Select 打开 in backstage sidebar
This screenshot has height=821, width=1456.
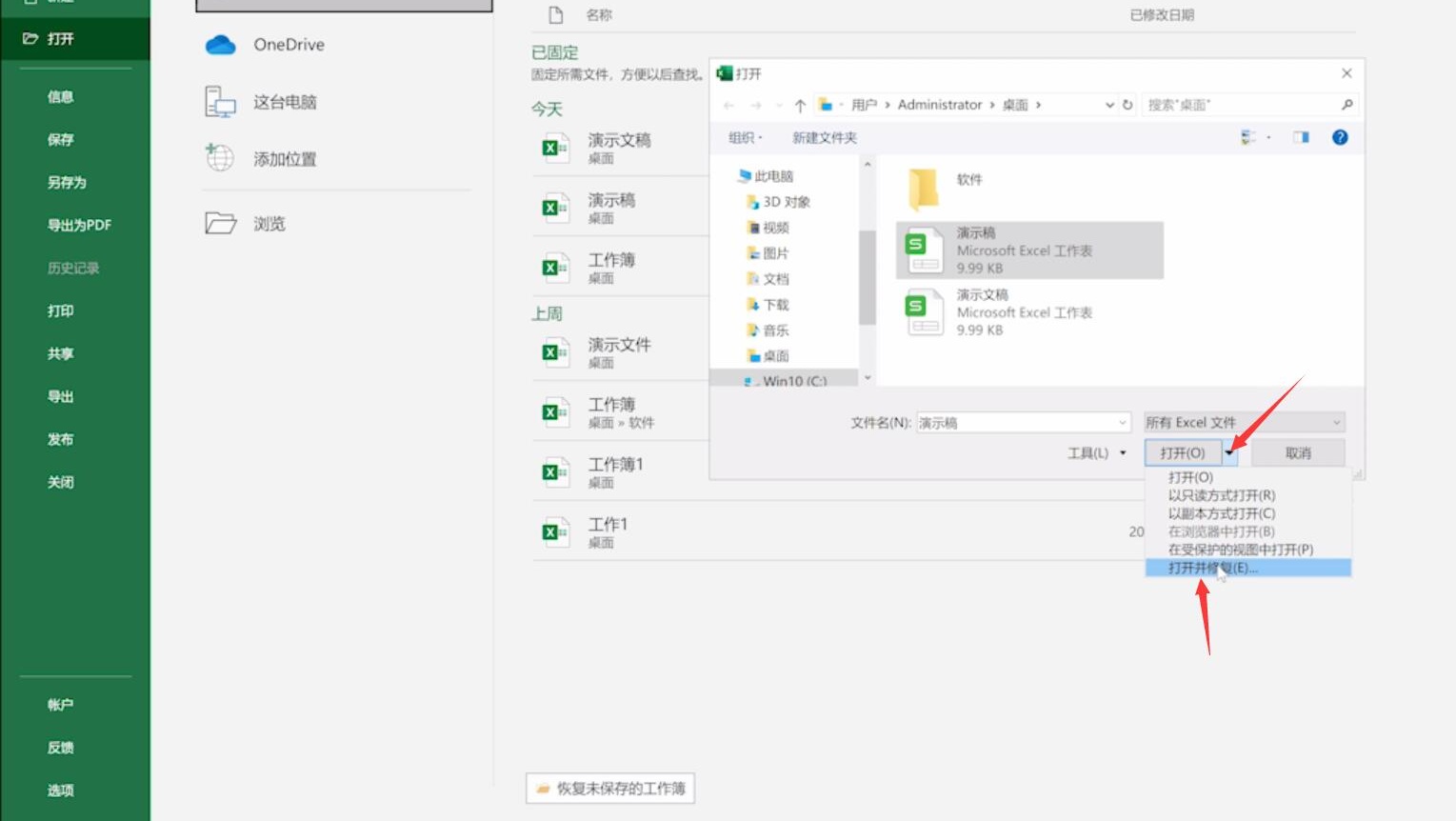pyautogui.click(x=75, y=39)
